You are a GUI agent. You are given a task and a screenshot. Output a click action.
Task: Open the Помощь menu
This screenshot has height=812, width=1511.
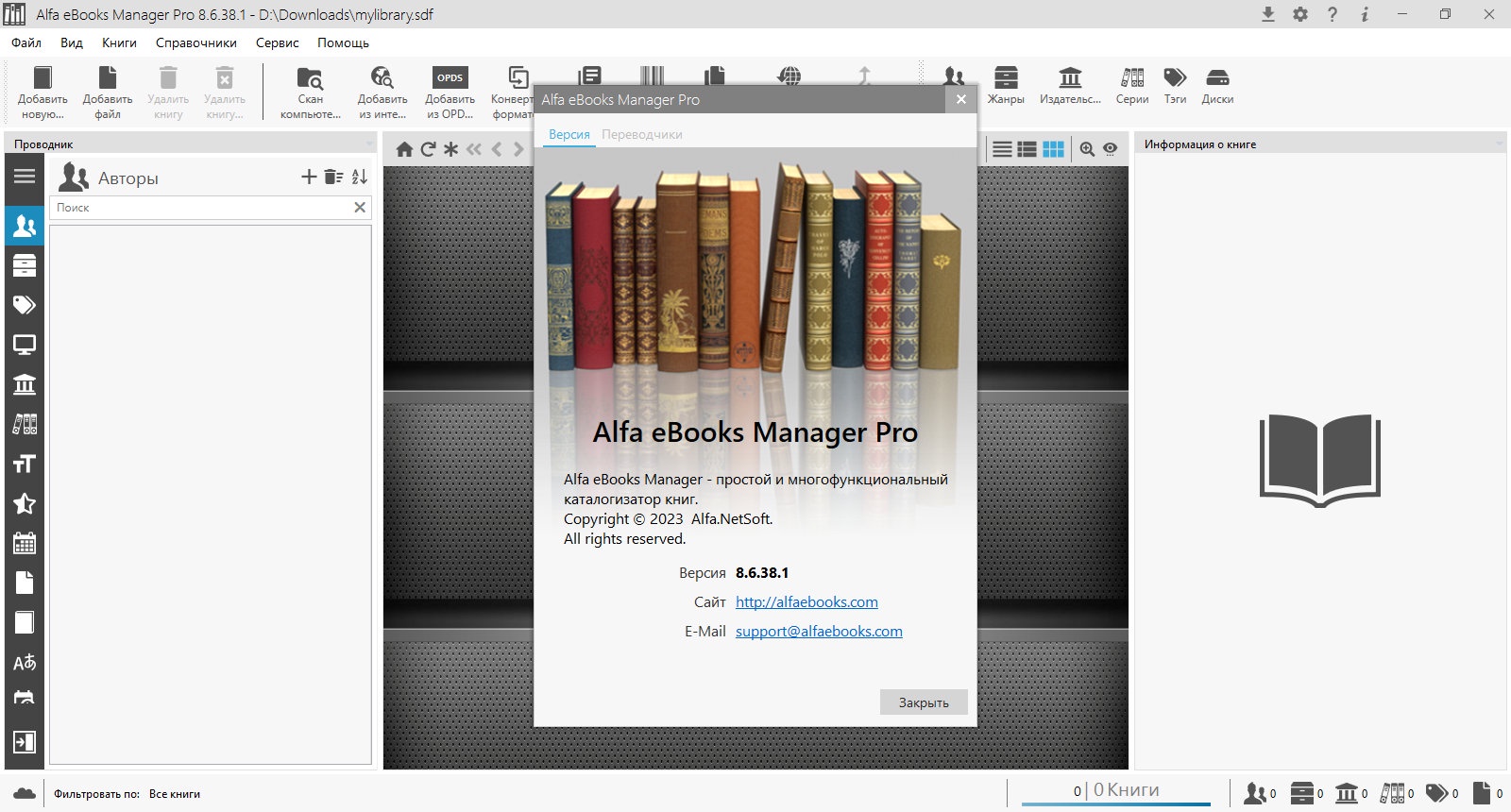pyautogui.click(x=343, y=42)
